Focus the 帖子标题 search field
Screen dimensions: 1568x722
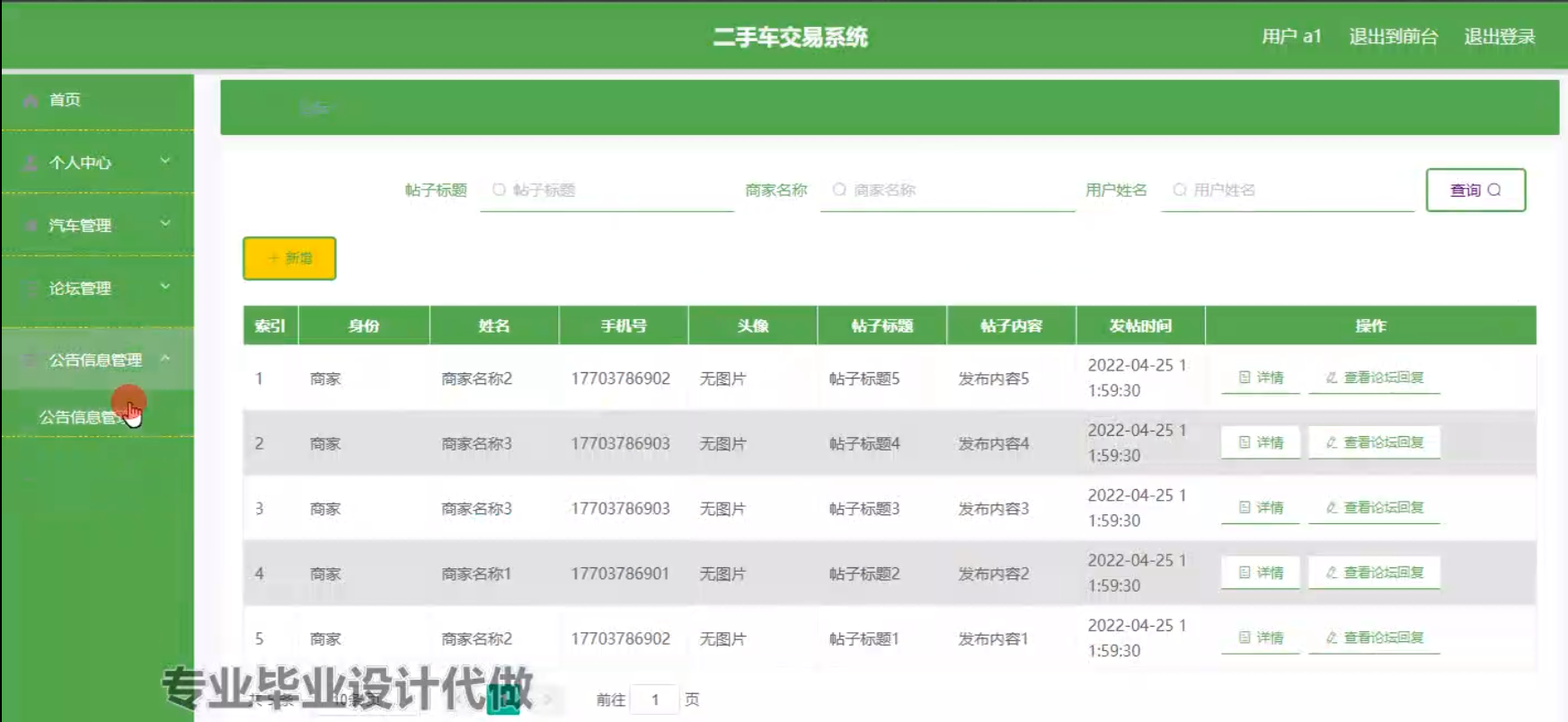[x=607, y=190]
